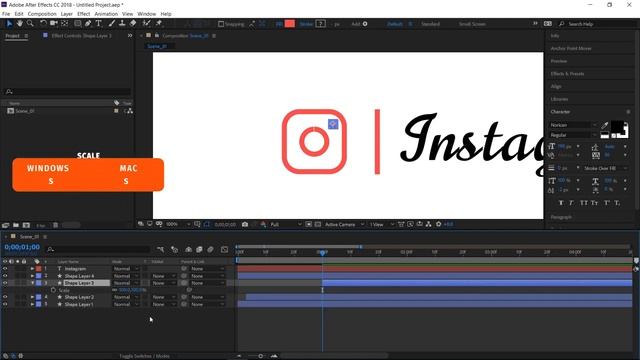Select the Clone Stamp tool
Image resolution: width=640 pixels, height=360 pixels.
[122, 24]
